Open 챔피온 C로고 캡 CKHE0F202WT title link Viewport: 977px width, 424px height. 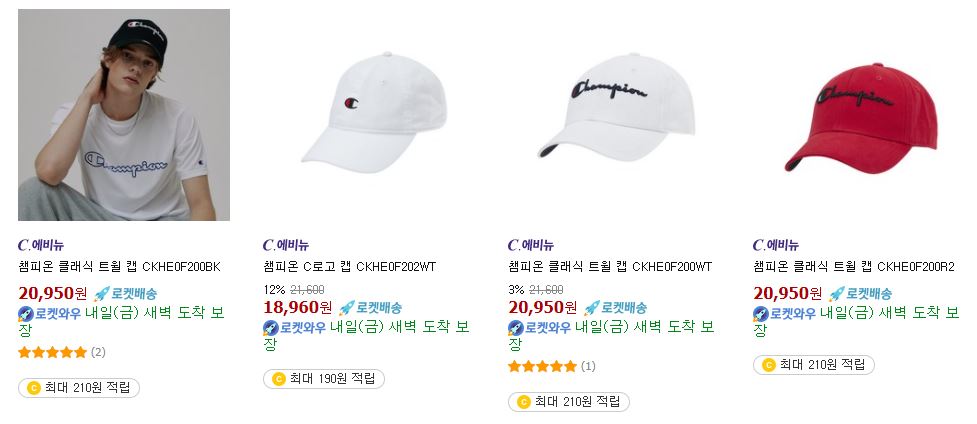coord(350,267)
